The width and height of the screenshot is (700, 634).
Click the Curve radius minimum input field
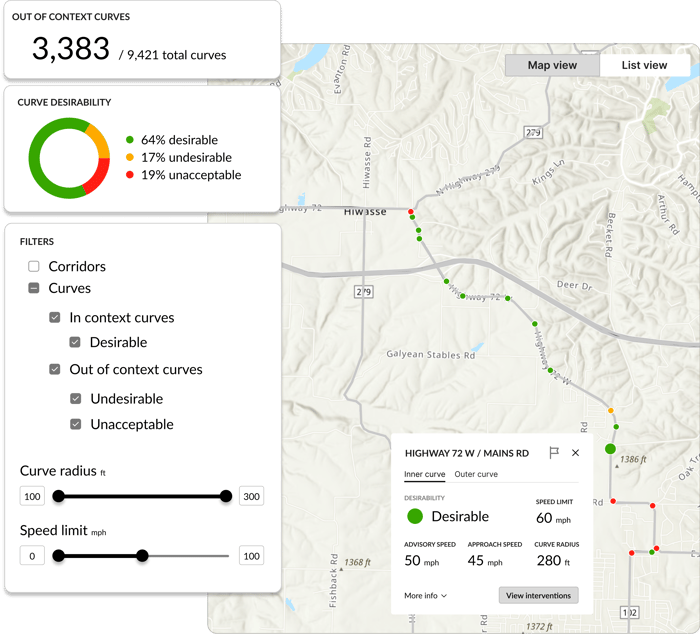[x=33, y=497]
